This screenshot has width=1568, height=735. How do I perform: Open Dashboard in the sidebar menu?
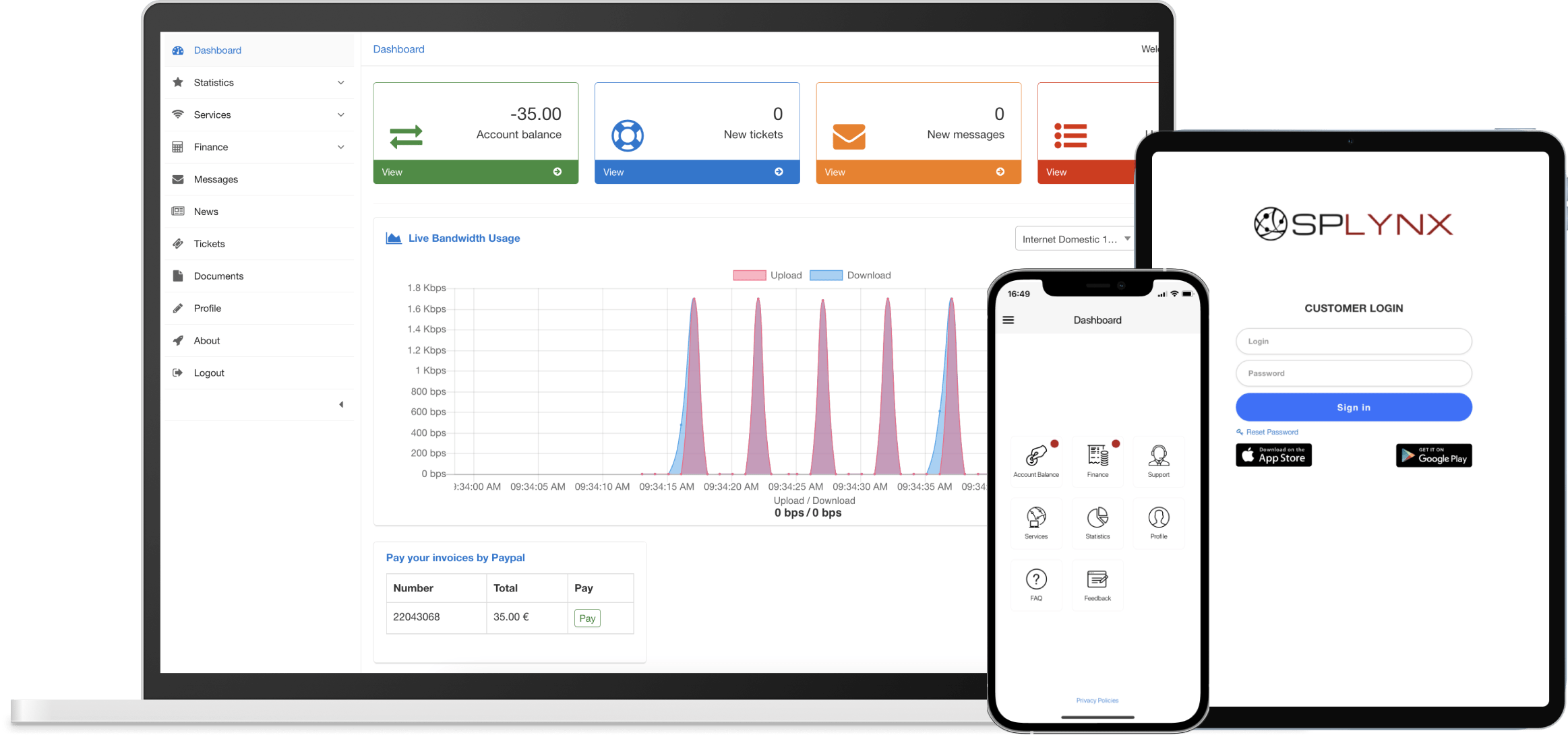click(x=259, y=51)
